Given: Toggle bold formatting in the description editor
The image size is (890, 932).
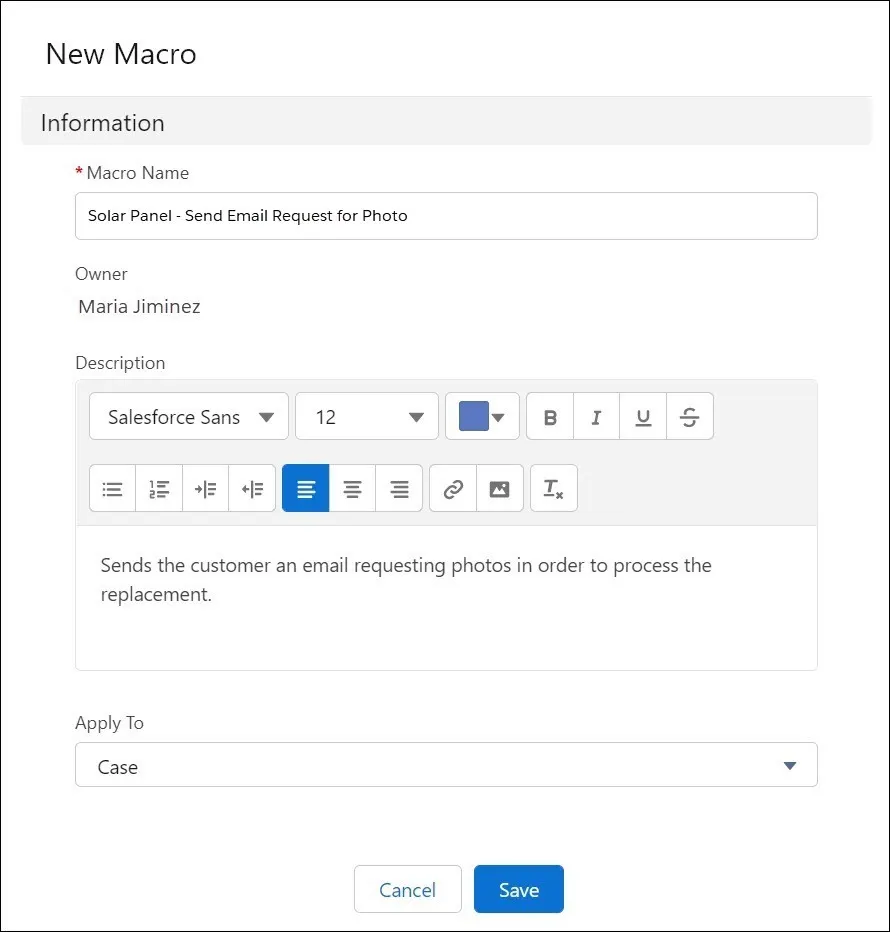Looking at the screenshot, I should [x=550, y=417].
